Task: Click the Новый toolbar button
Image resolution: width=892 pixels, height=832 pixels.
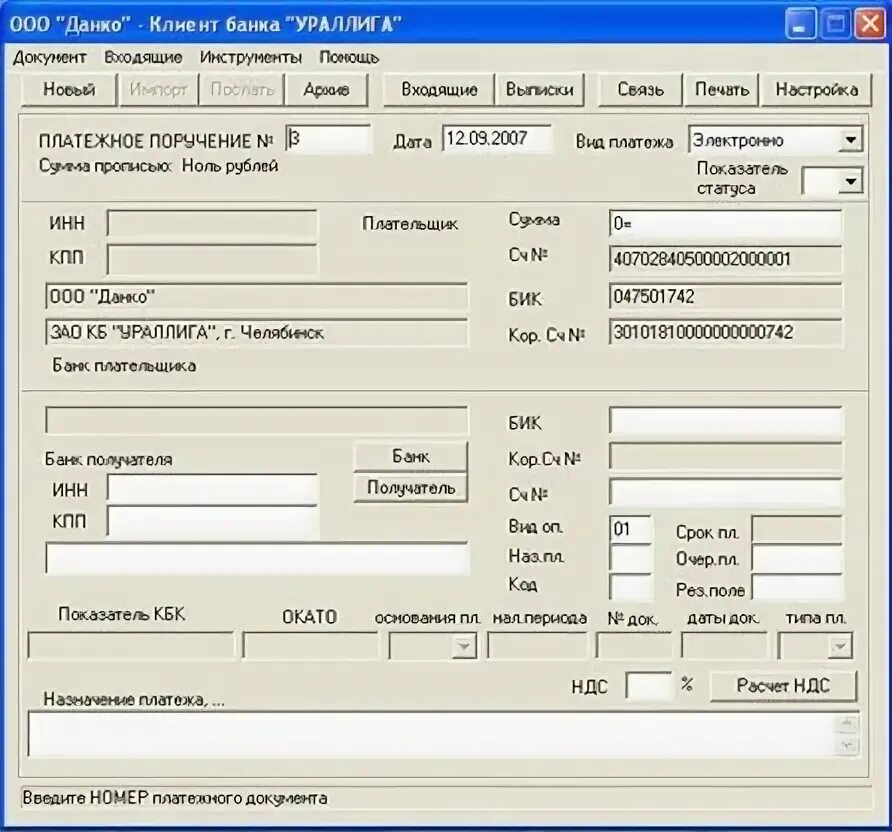Action: click(69, 90)
